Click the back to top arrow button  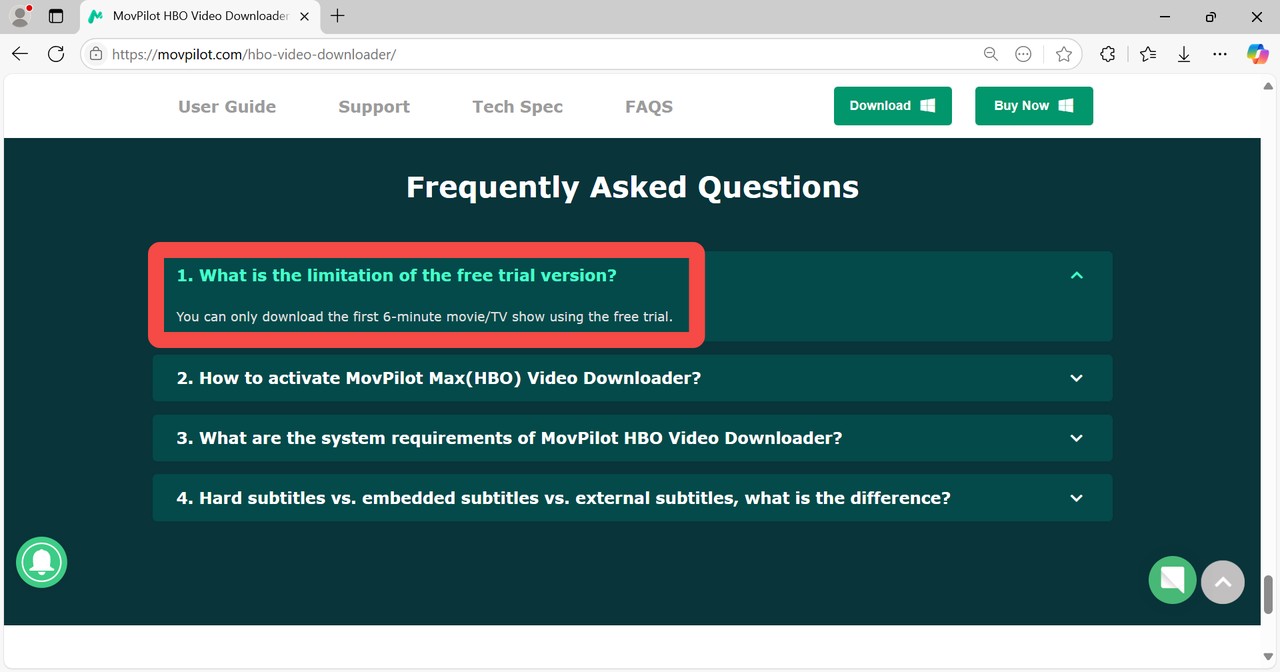point(1223,582)
